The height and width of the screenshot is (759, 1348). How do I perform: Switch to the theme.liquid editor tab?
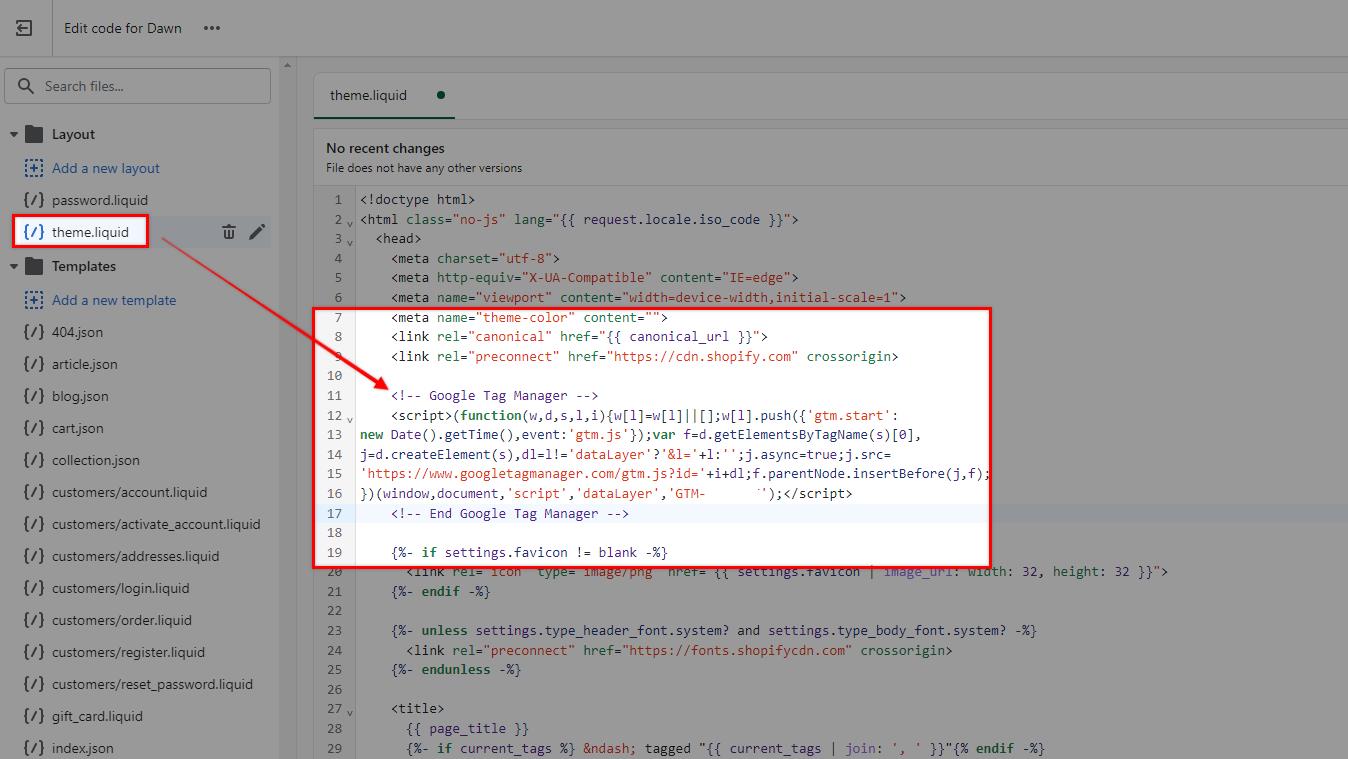click(368, 95)
